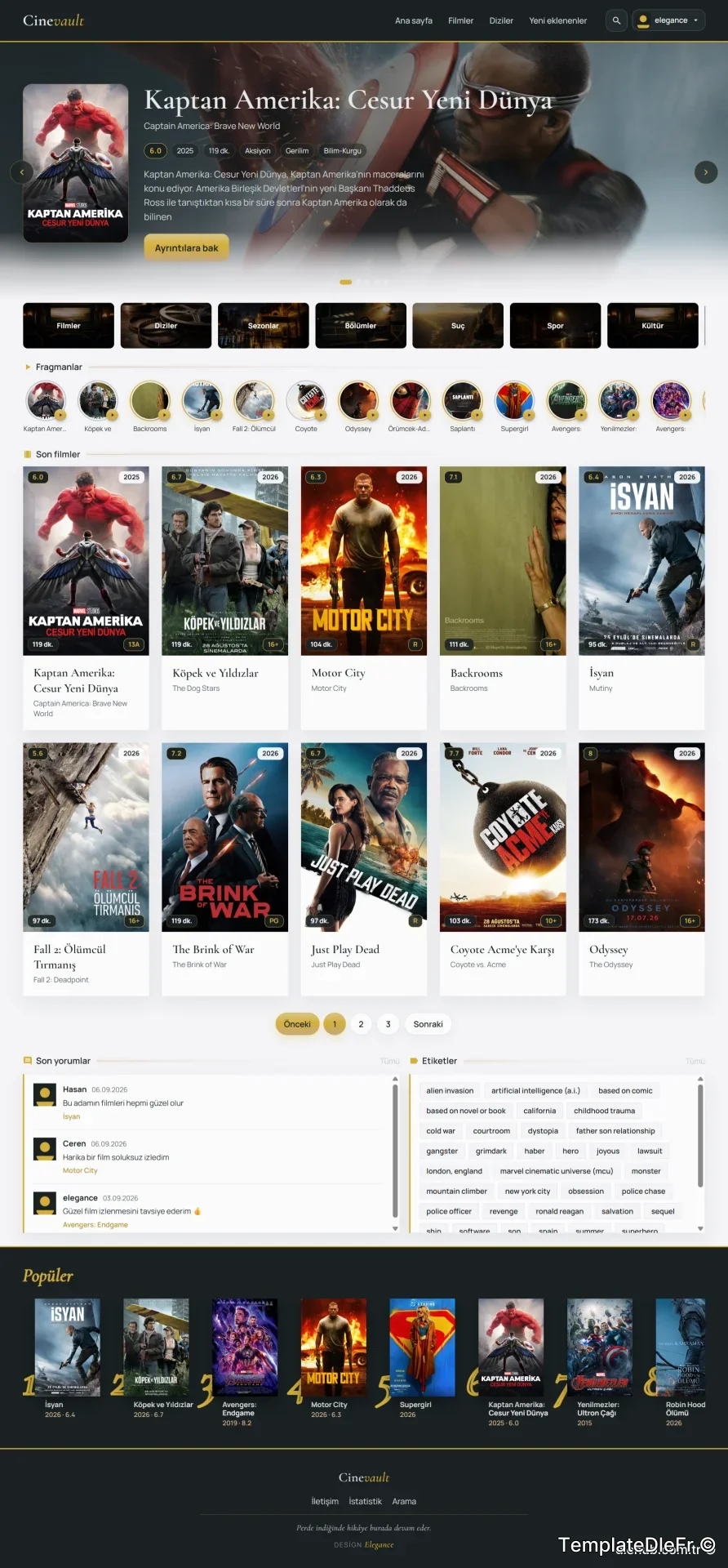This screenshot has height=1568, width=728.
Task: Click the Sonraki pagination button
Action: [x=428, y=1024]
